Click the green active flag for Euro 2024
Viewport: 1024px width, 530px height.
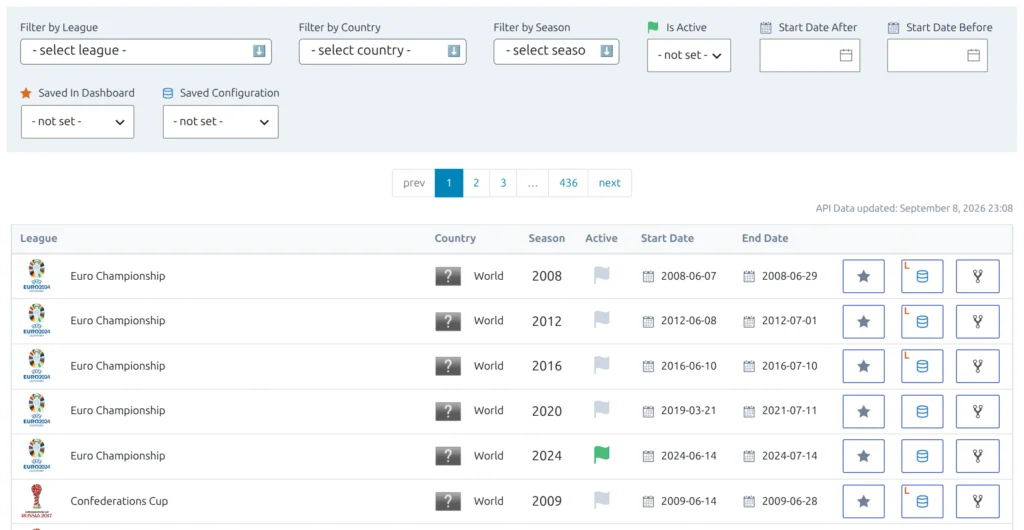[x=601, y=455]
